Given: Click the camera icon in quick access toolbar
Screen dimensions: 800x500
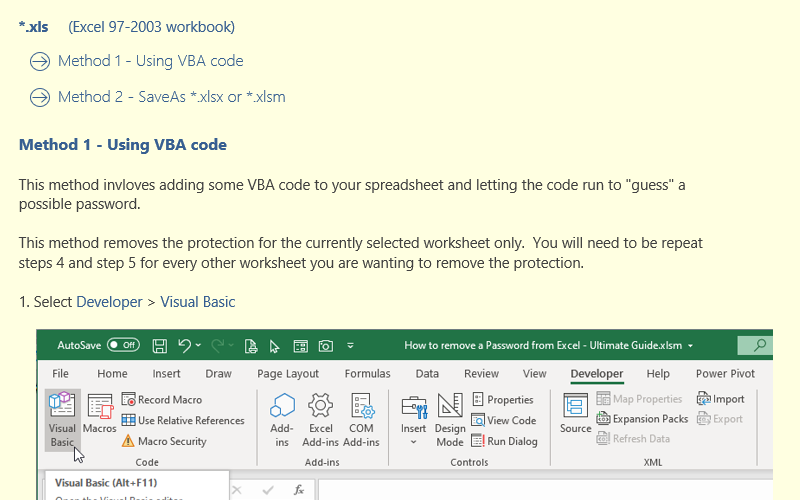Looking at the screenshot, I should pos(326,346).
